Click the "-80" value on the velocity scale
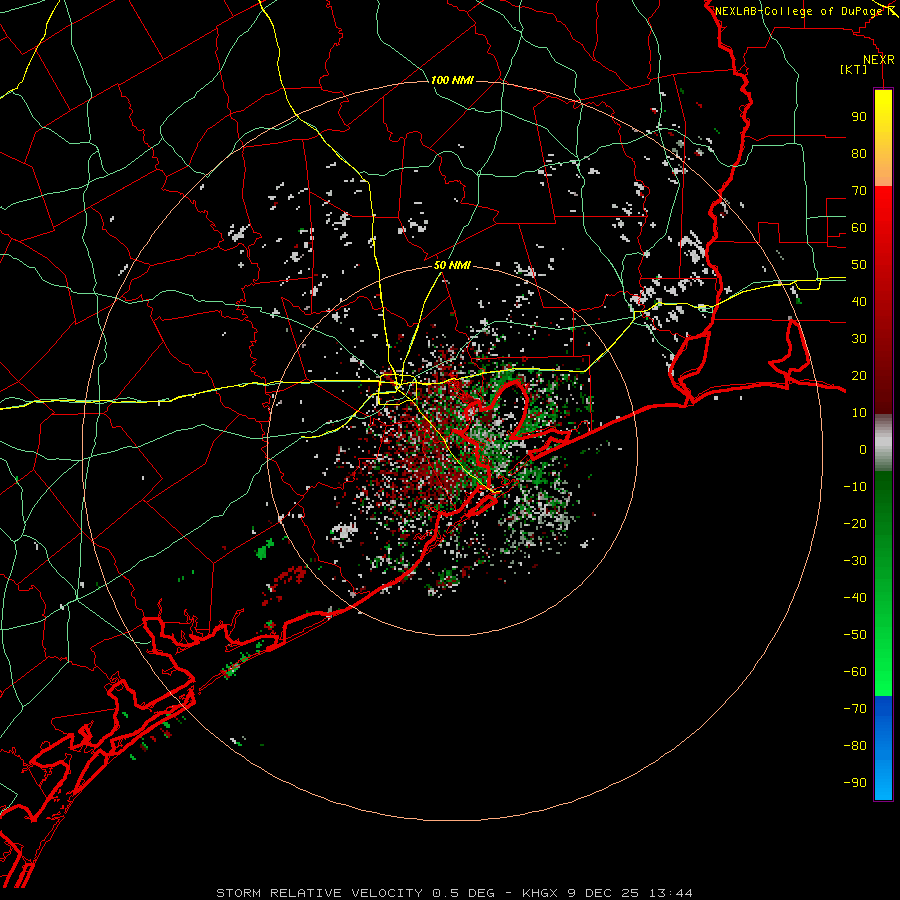 (855, 746)
